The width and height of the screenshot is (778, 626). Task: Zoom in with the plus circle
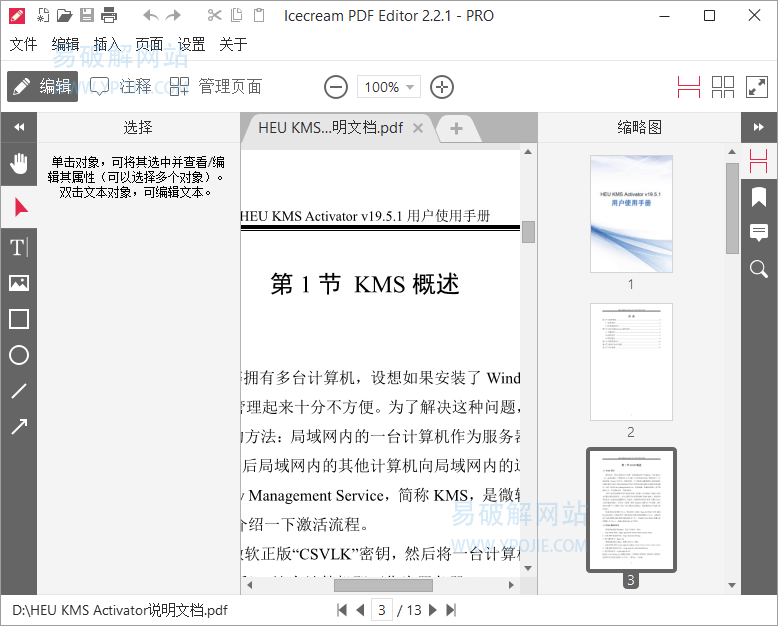click(442, 87)
